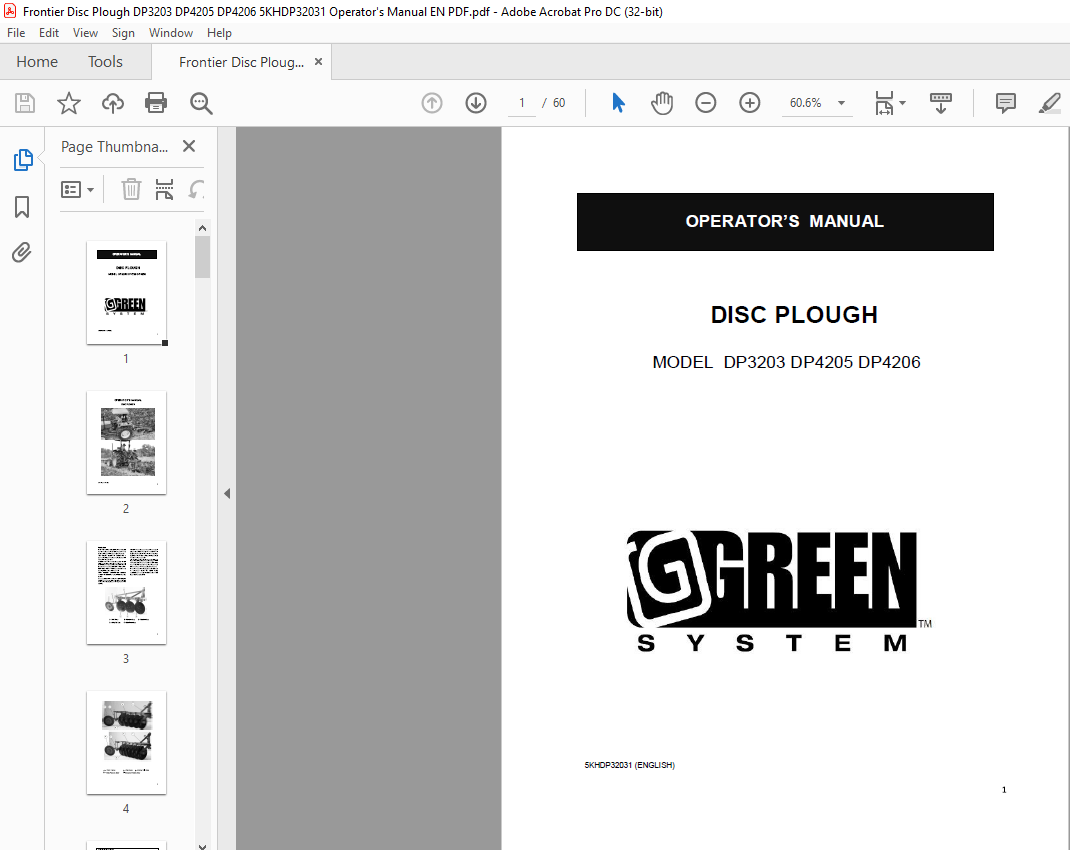The height and width of the screenshot is (850, 1070).
Task: Toggle scrolling read mode icon
Action: [941, 103]
